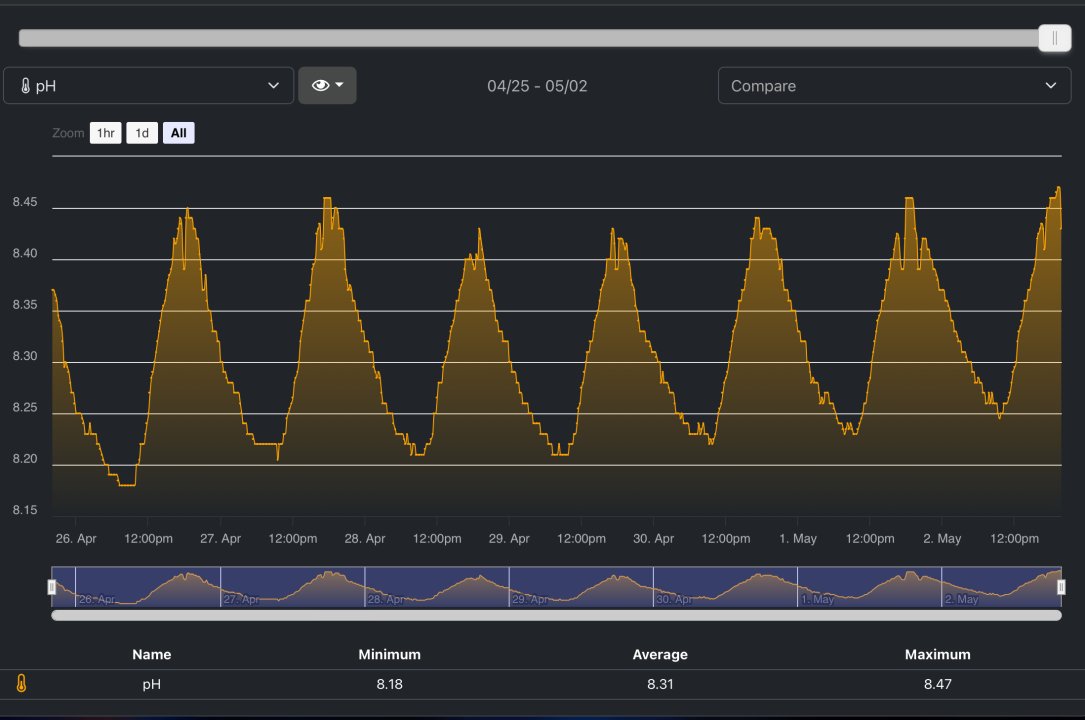This screenshot has height=720, width=1085.
Task: Open the caret menu beside the eye icon
Action: tap(340, 86)
